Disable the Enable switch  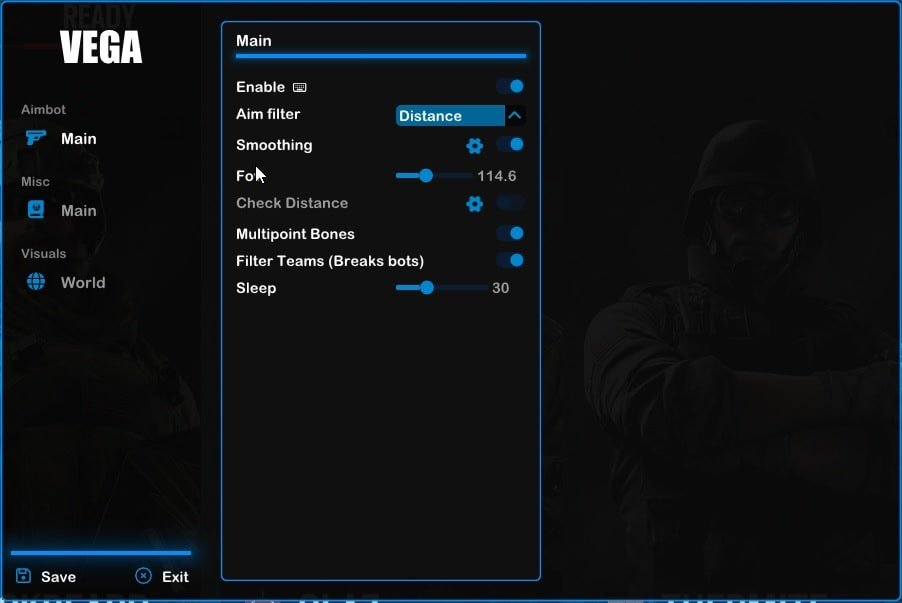click(x=510, y=86)
